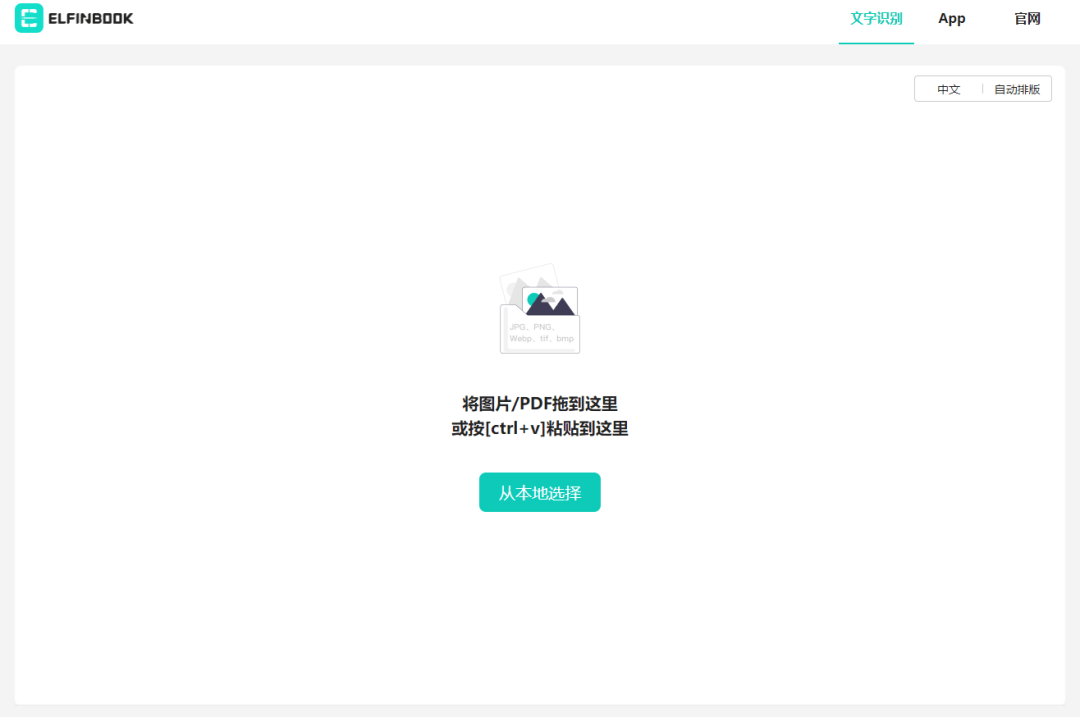1080x717 pixels.
Task: Open the 中文 language dropdown
Action: (x=948, y=89)
